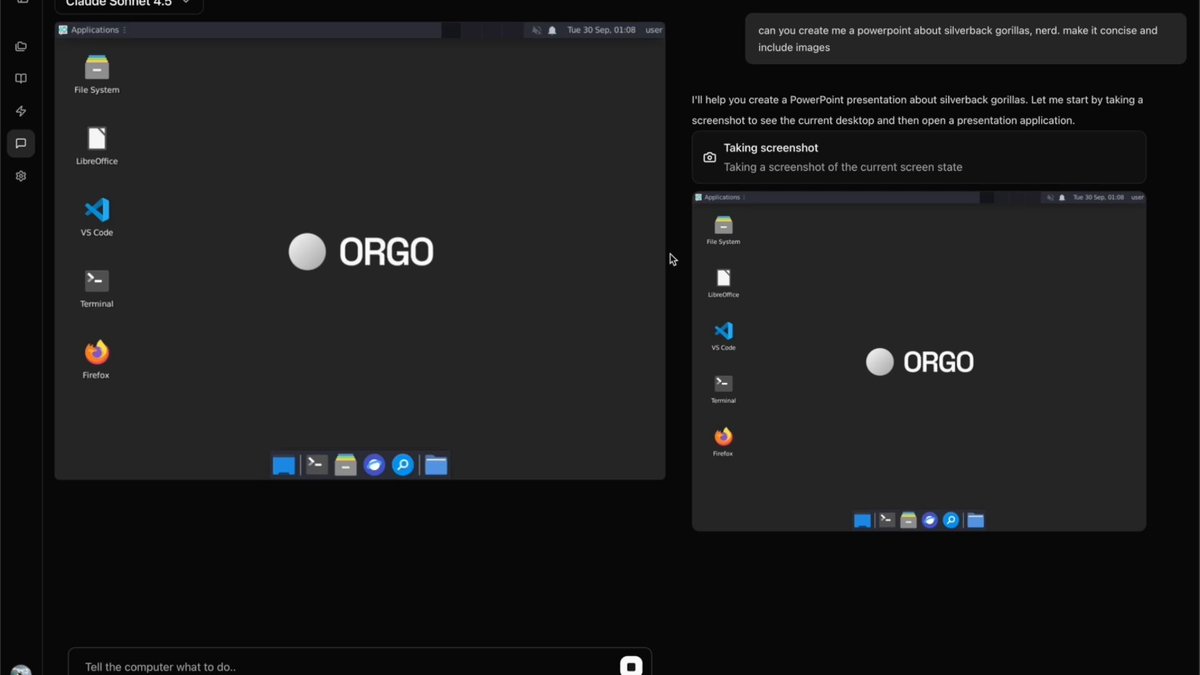
Task: Click Applications menu in chat screenshot
Action: [719, 197]
